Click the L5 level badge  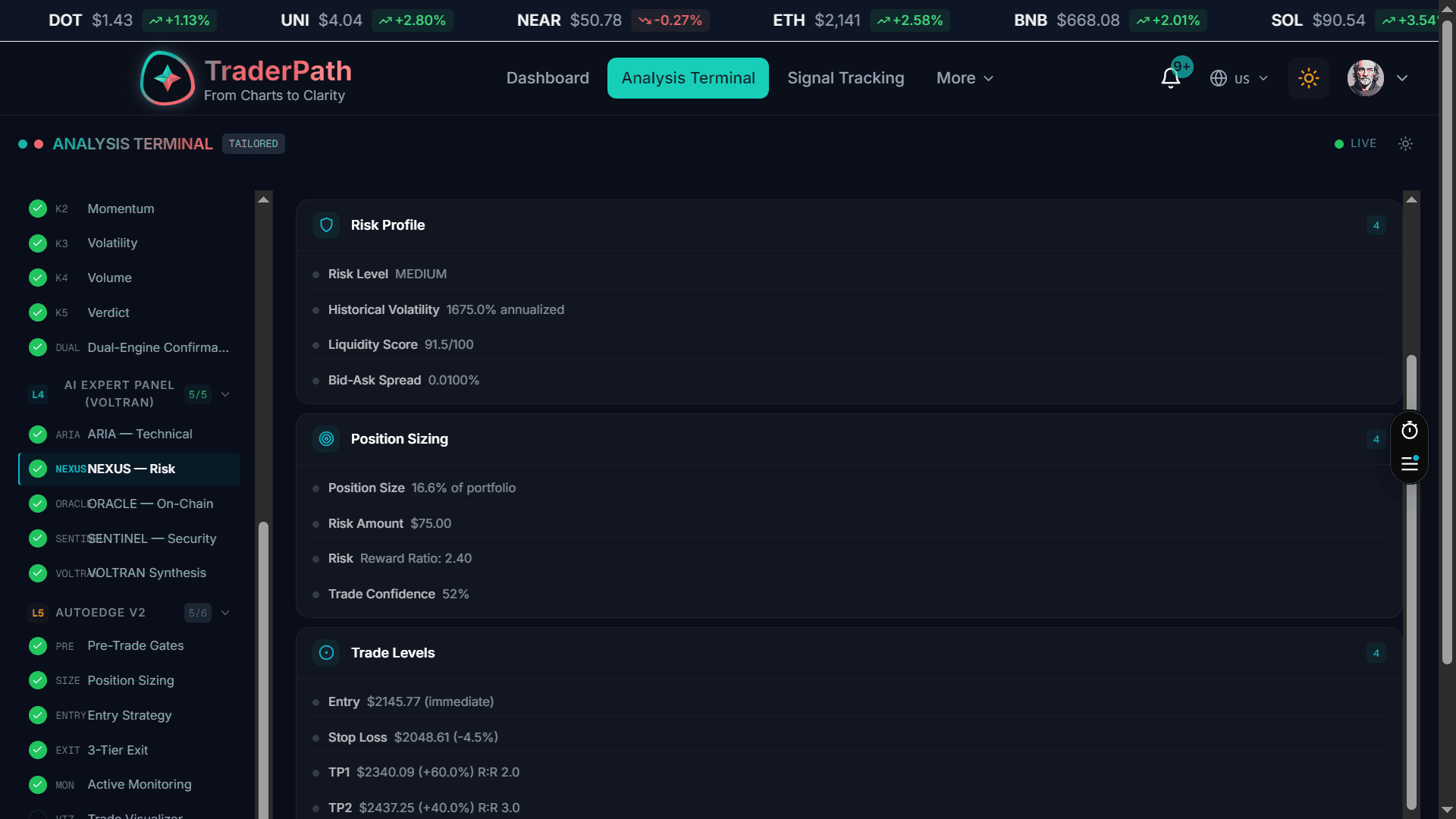coord(38,613)
